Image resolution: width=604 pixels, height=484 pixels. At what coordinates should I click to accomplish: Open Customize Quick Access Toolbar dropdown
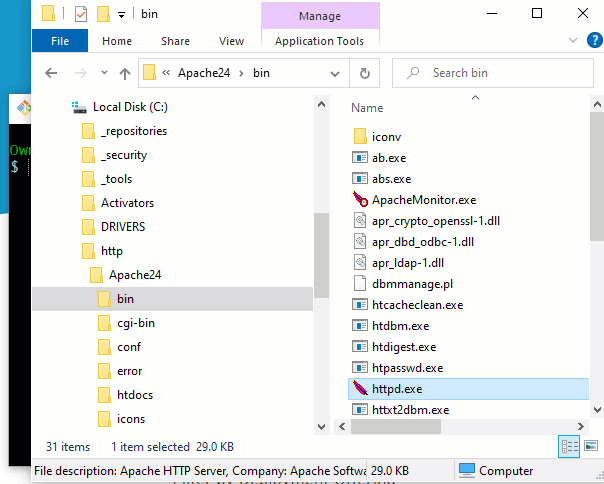[x=121, y=15]
